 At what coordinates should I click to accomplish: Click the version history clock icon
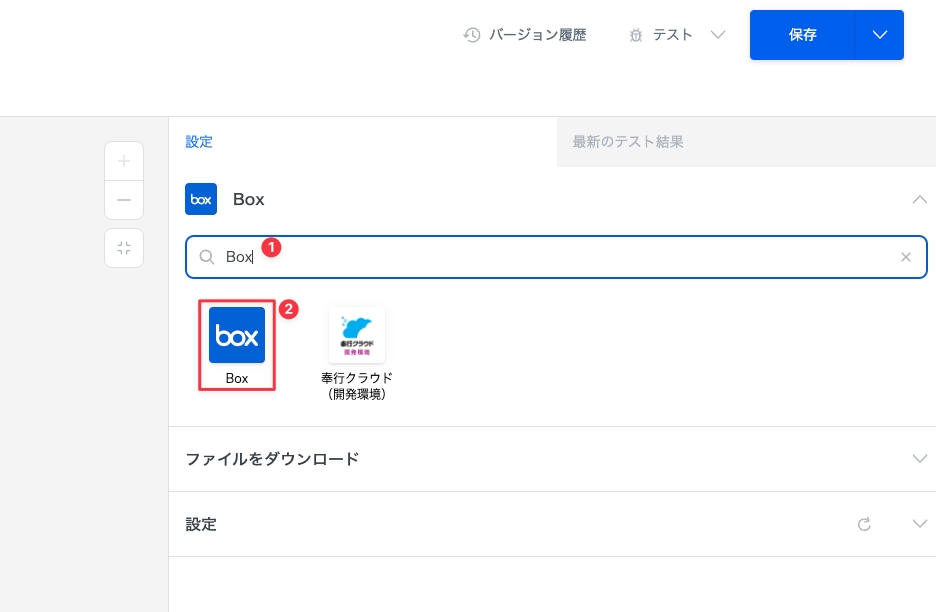[x=472, y=35]
